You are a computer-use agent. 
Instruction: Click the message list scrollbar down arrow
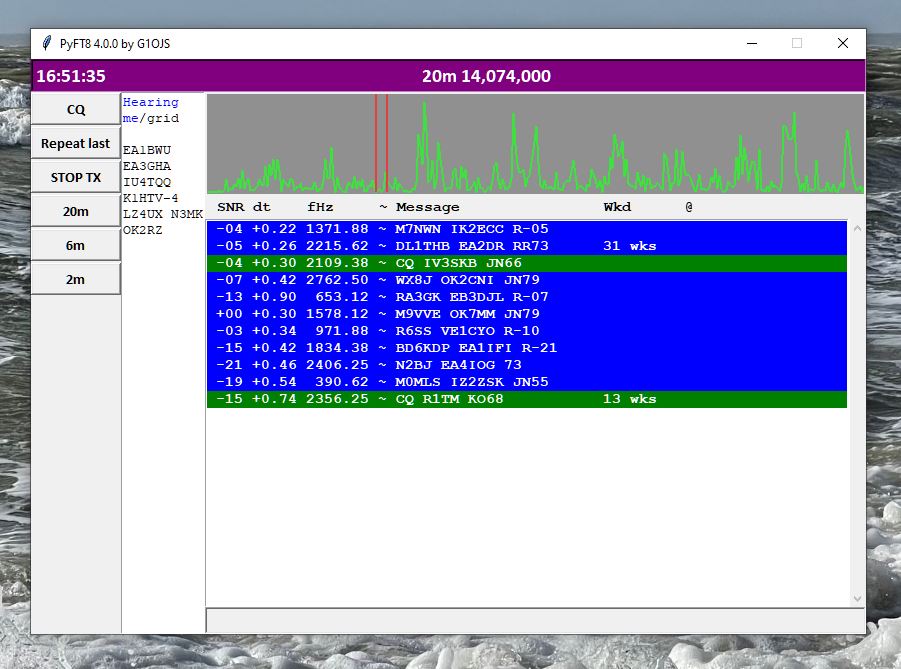[x=857, y=598]
